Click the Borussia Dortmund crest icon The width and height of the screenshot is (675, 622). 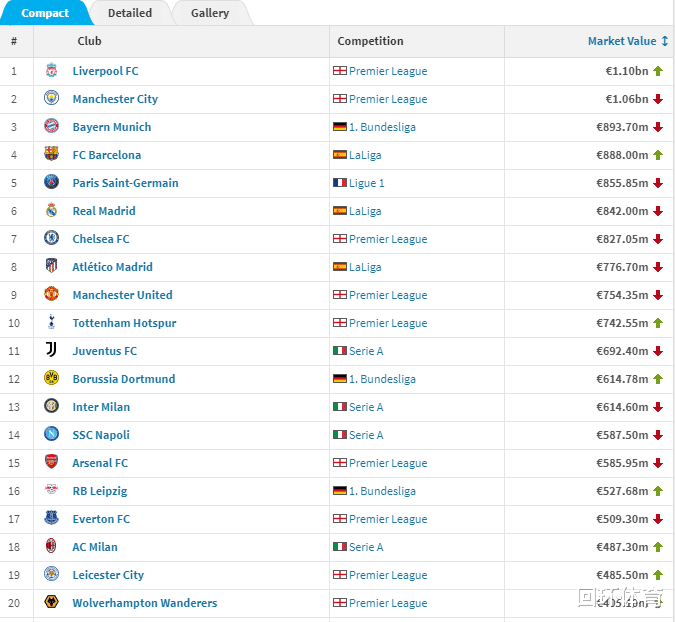pyautogui.click(x=51, y=379)
